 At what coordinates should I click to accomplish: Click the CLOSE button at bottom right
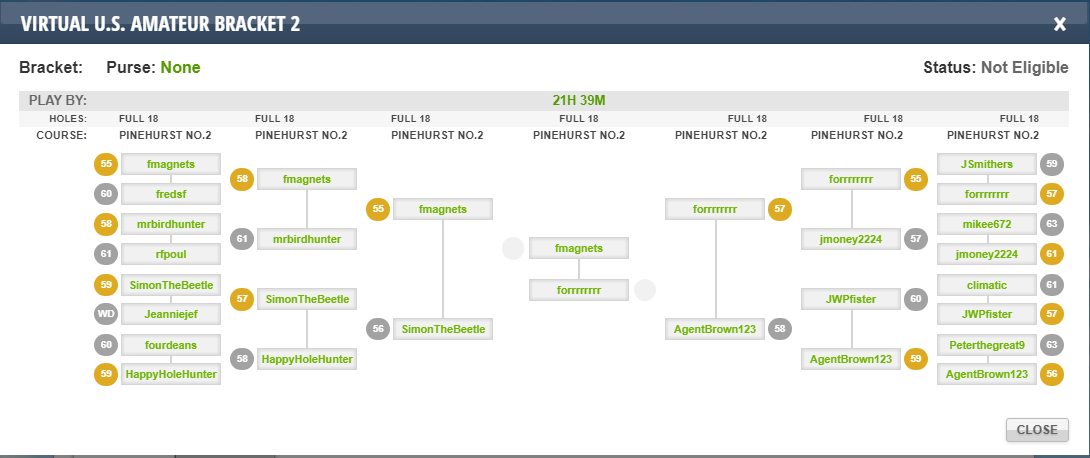pos(1037,430)
